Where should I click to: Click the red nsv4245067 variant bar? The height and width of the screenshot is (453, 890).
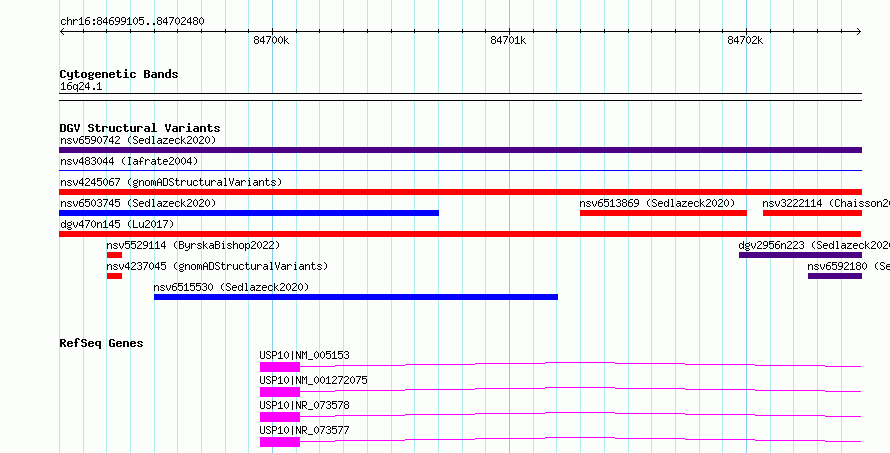[460, 192]
